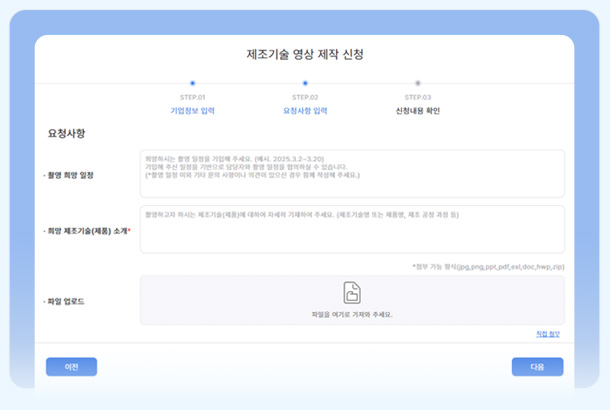This screenshot has height=410, width=610.
Task: Click the 첨부 가능 형식 note text
Action: [x=488, y=267]
